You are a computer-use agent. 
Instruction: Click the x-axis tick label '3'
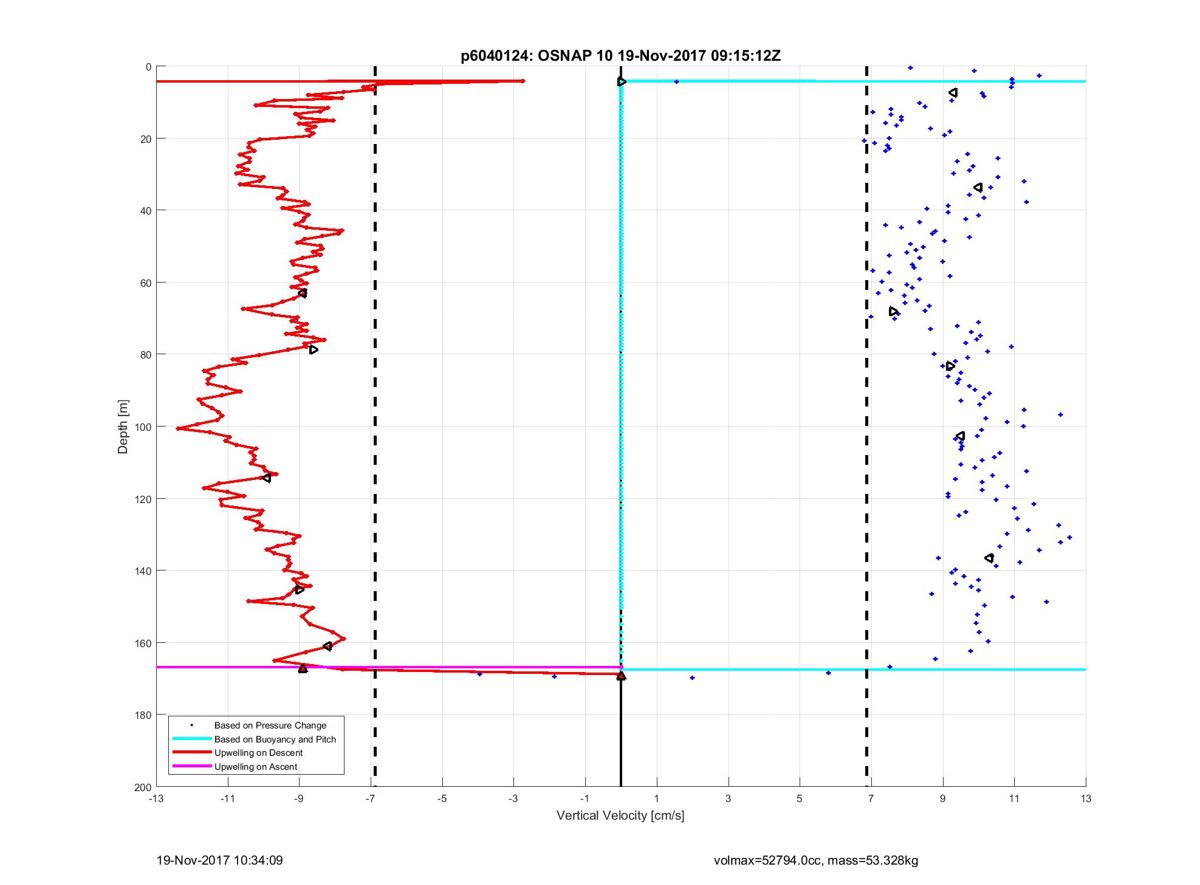pos(728,799)
